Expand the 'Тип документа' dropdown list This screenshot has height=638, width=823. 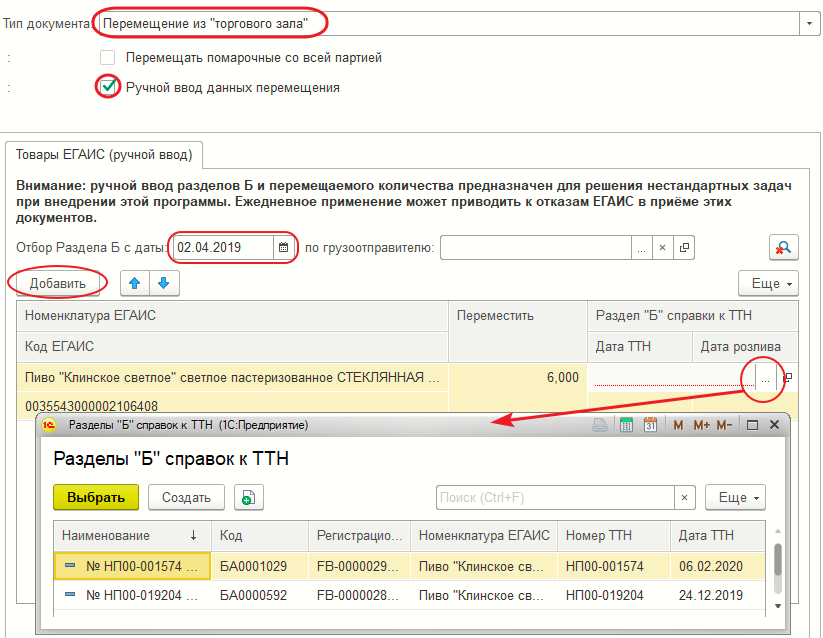tap(806, 22)
